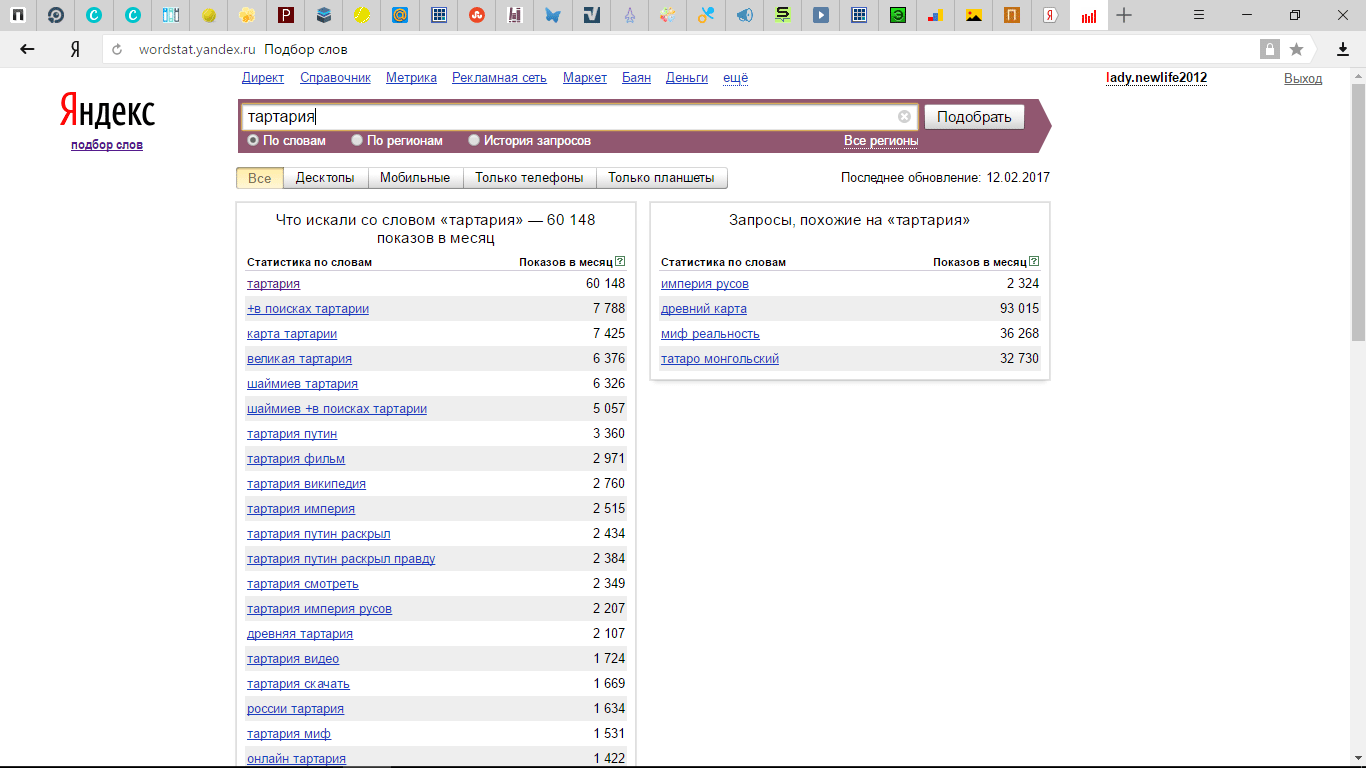The image size is (1366, 768).
Task: Open downloads with the down arrow icon
Action: 1343,49
